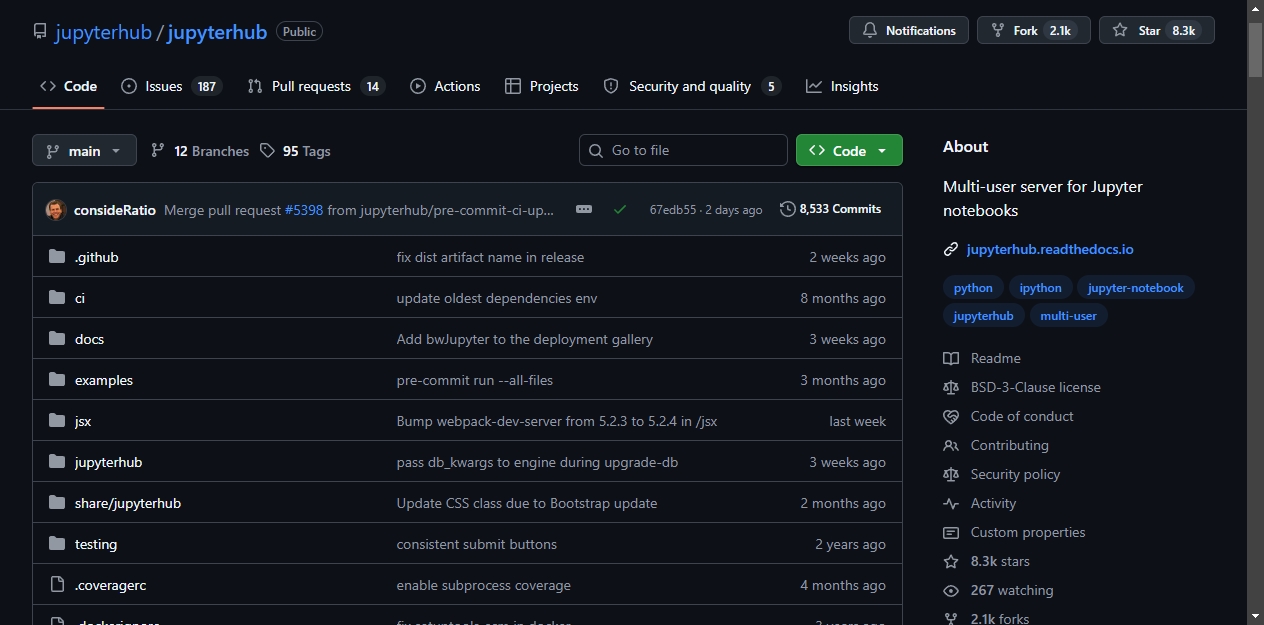The height and width of the screenshot is (625, 1264).
Task: Switch to the Code tab
Action: (68, 86)
